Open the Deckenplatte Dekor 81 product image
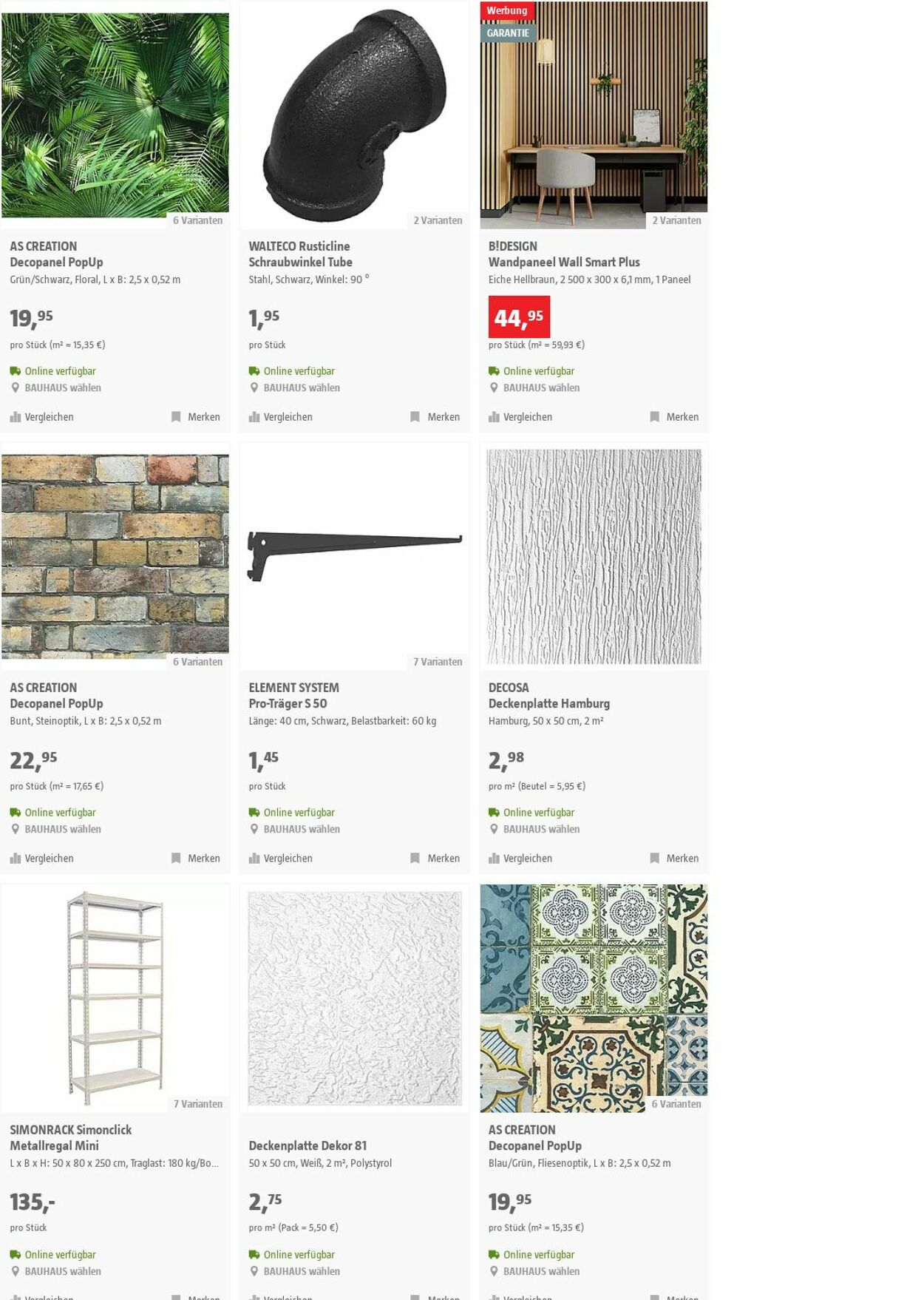This screenshot has width=924, height=1300. 355,998
